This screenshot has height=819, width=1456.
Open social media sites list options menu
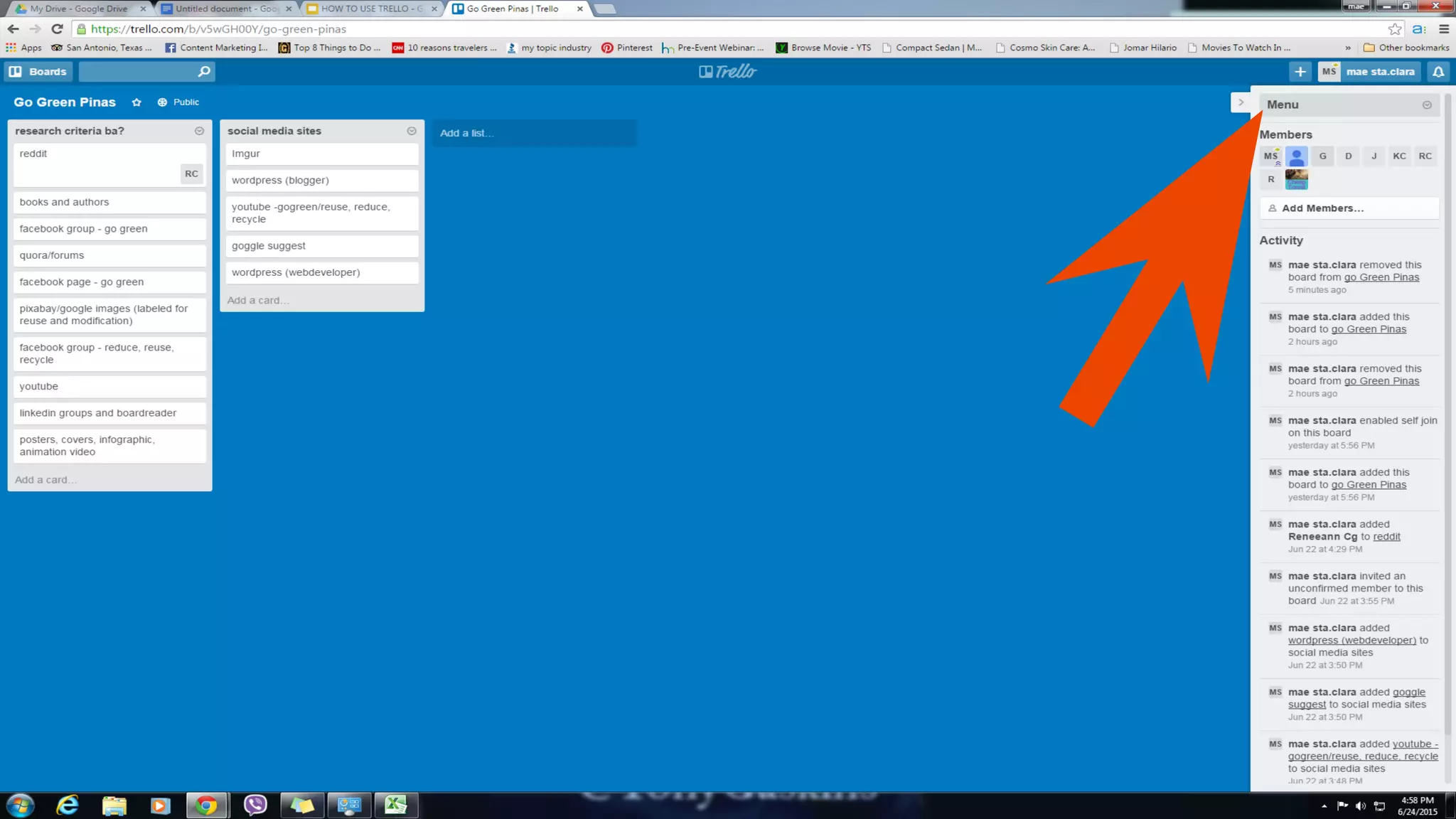point(411,131)
